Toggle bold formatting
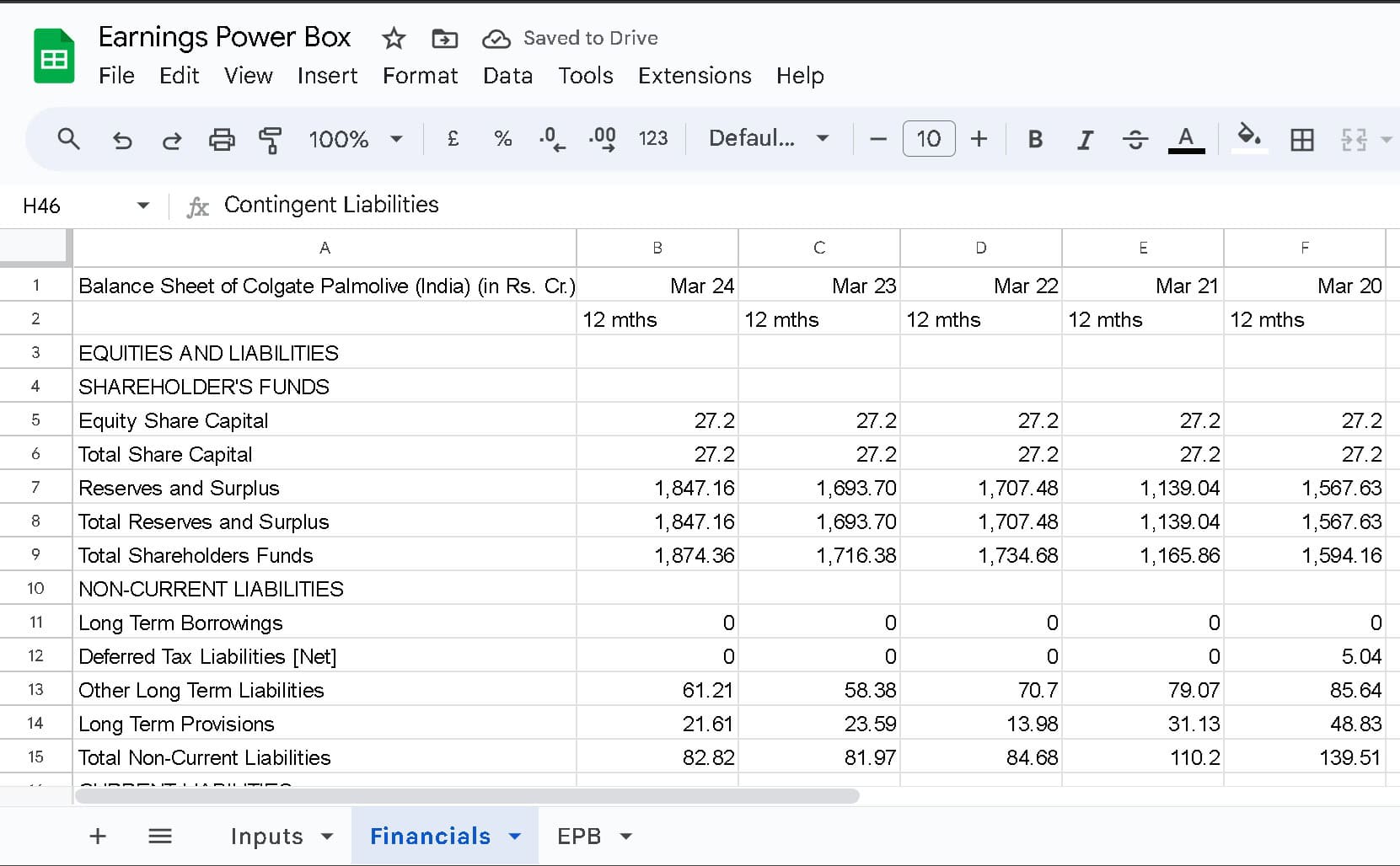The image size is (1400, 866). pos(1035,139)
